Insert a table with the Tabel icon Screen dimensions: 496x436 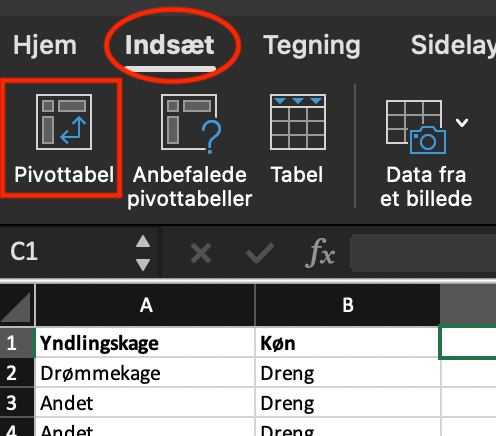click(298, 122)
